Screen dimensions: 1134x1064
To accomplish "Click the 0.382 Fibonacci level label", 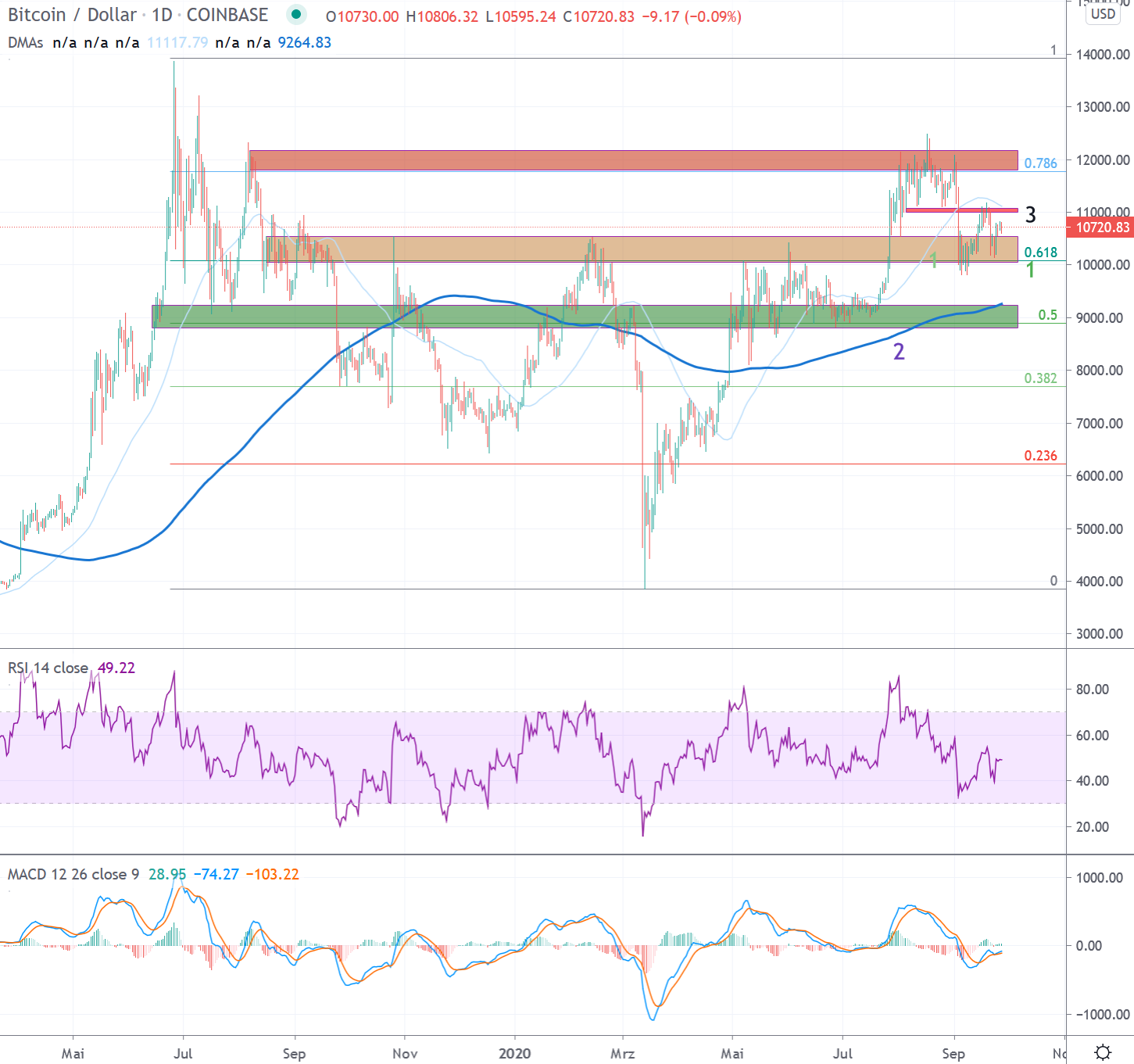I will click(x=1040, y=378).
